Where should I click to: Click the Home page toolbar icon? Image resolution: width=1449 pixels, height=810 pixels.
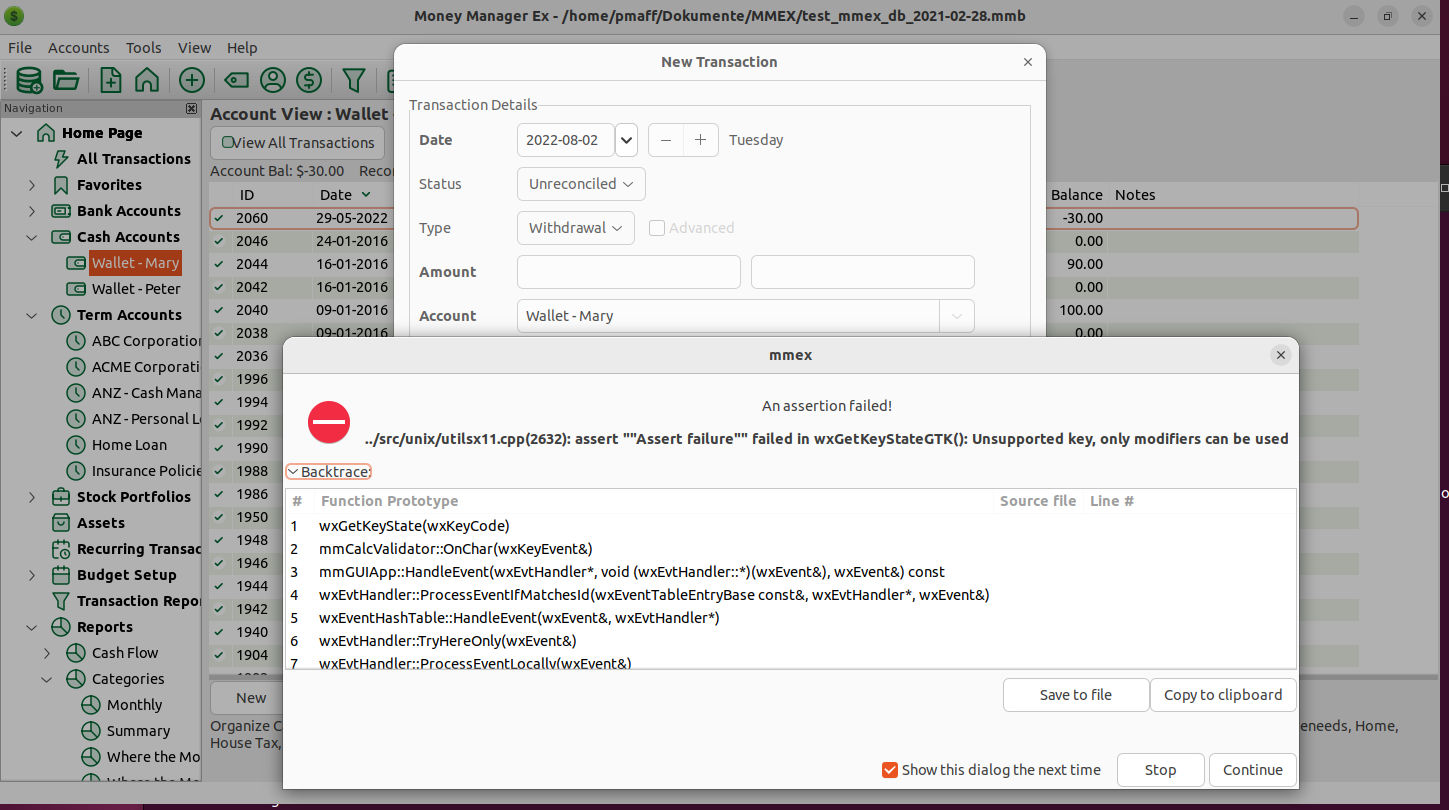pyautogui.click(x=147, y=80)
